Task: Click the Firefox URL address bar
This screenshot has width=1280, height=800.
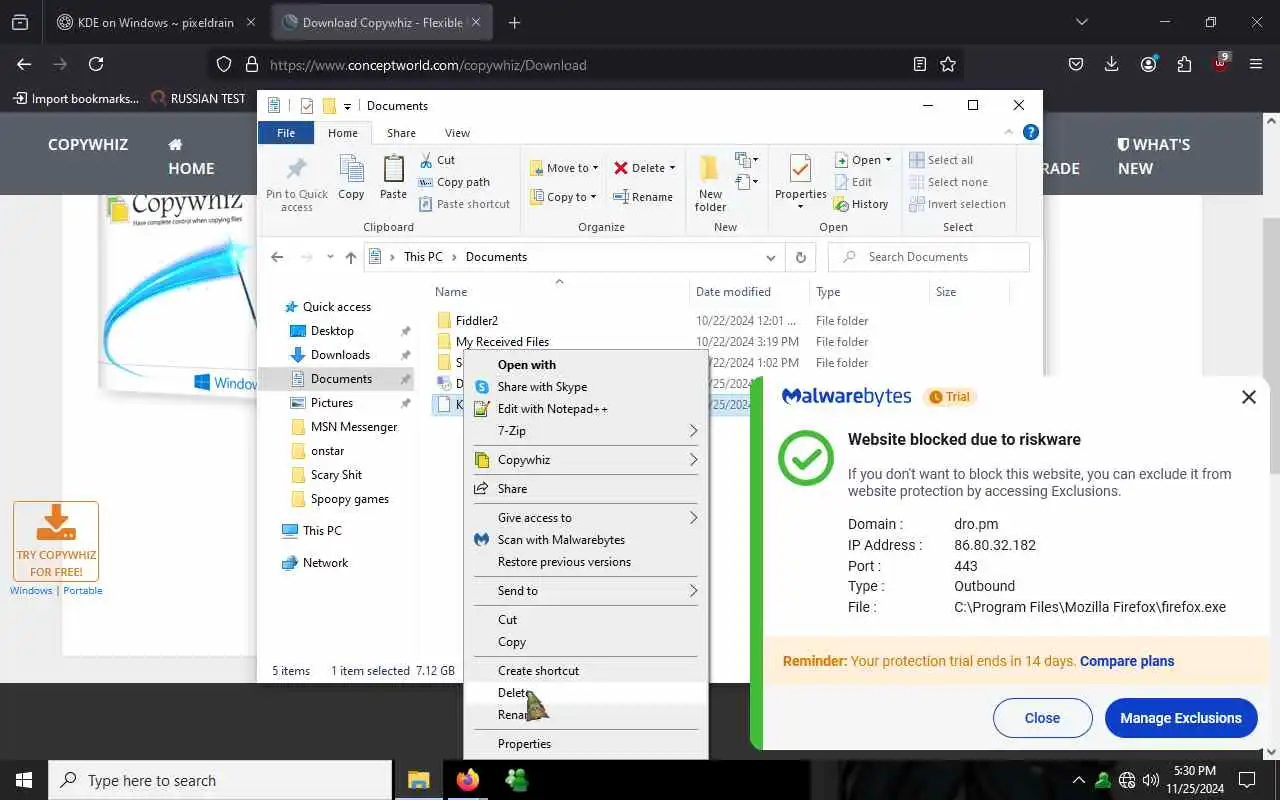Action: click(x=584, y=64)
